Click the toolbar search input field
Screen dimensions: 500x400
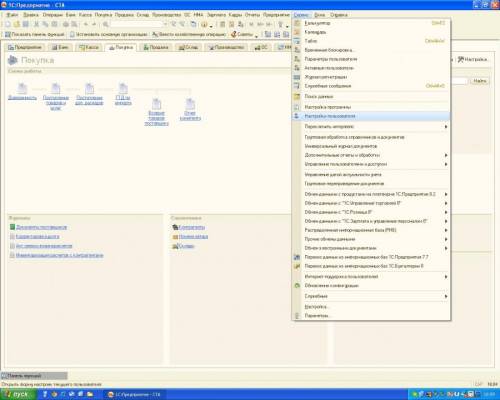tap(138, 24)
